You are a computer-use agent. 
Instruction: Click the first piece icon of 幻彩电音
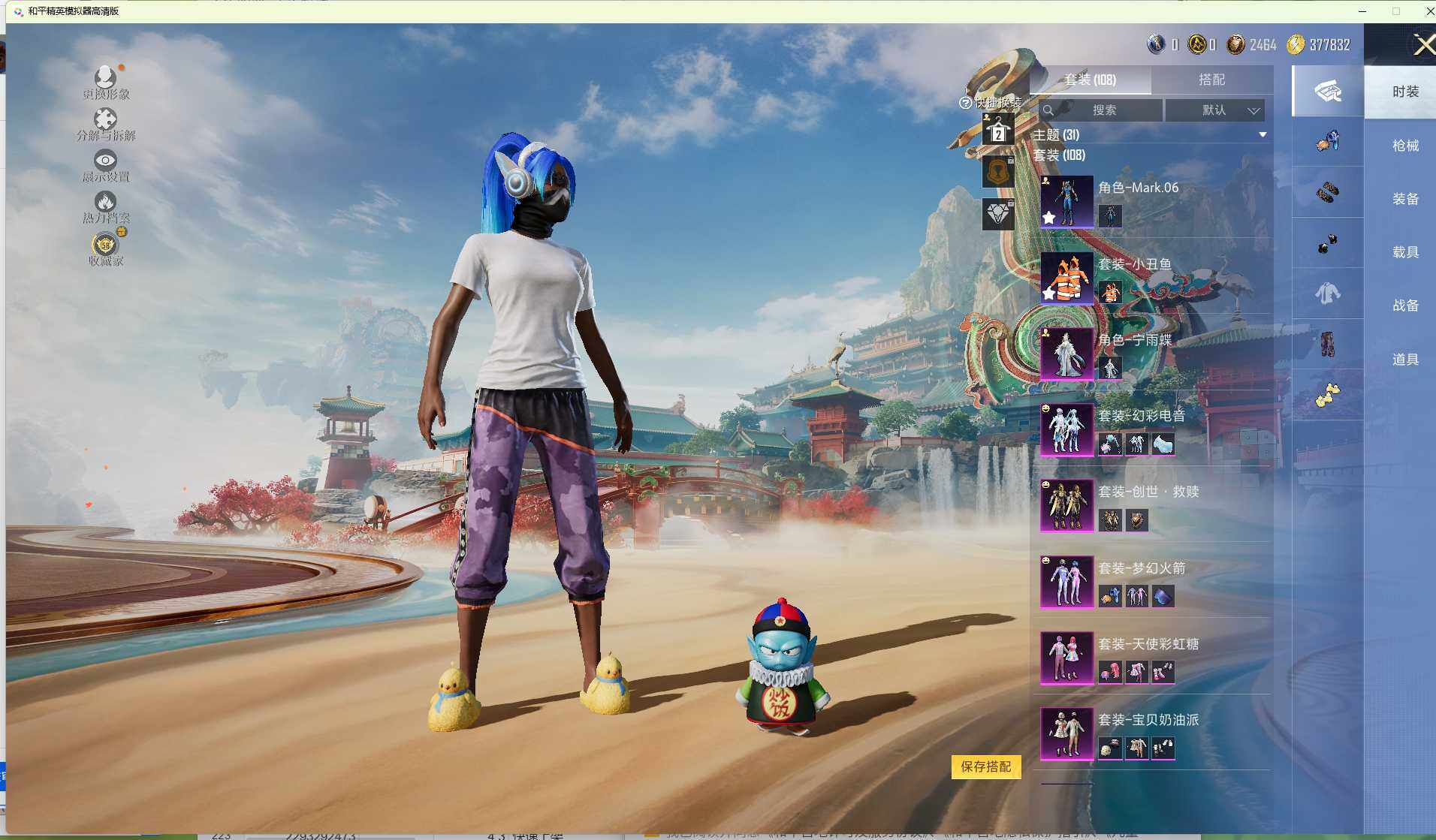click(x=1110, y=444)
